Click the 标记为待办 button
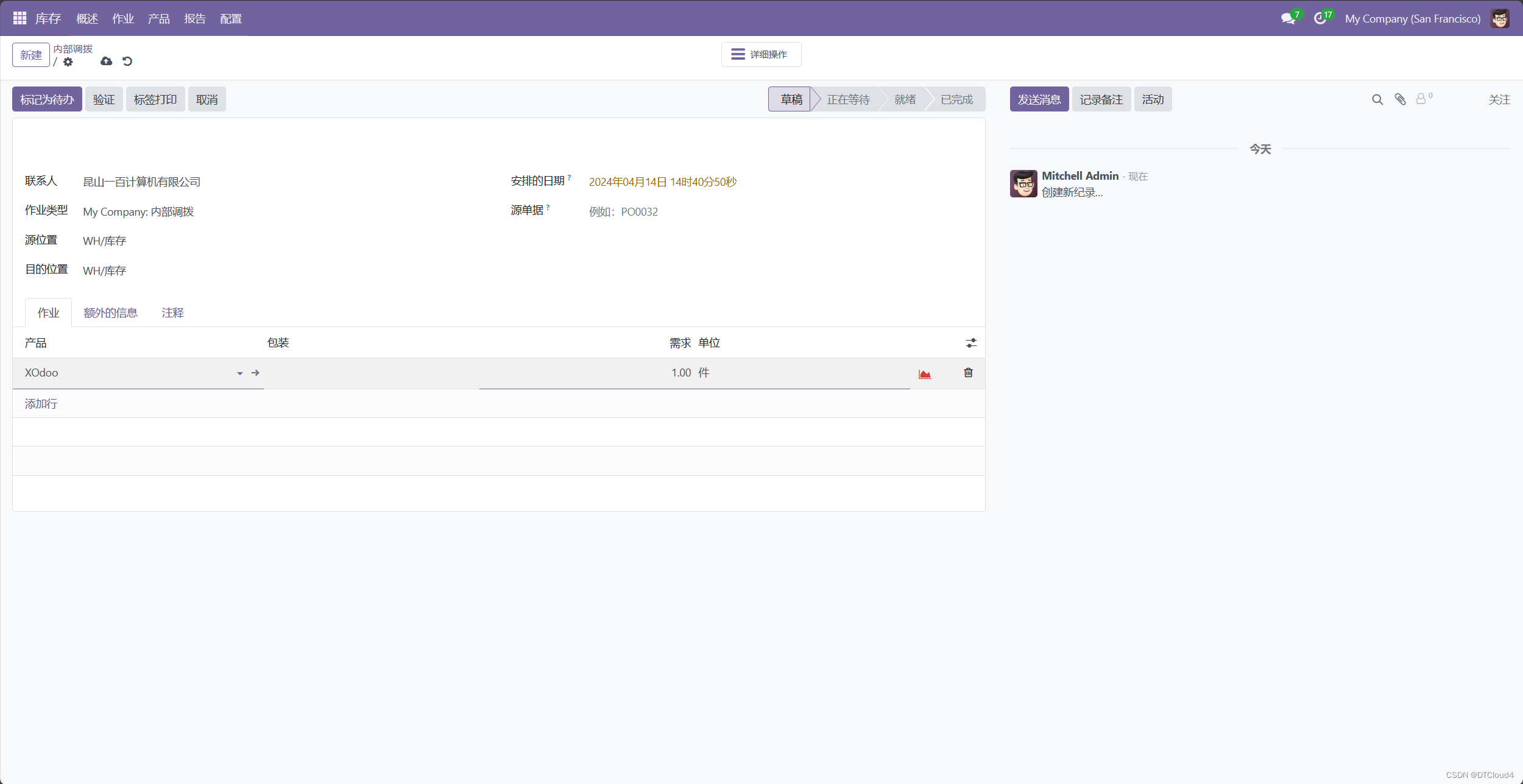1523x784 pixels. point(47,99)
